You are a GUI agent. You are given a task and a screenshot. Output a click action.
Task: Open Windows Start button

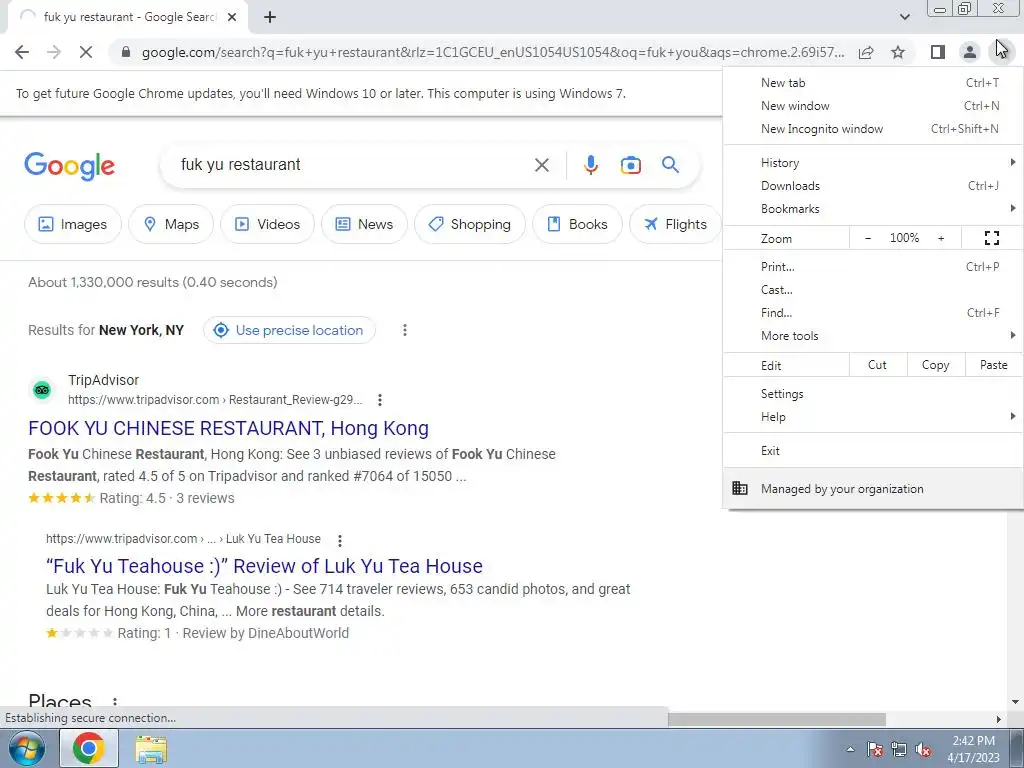click(x=26, y=748)
